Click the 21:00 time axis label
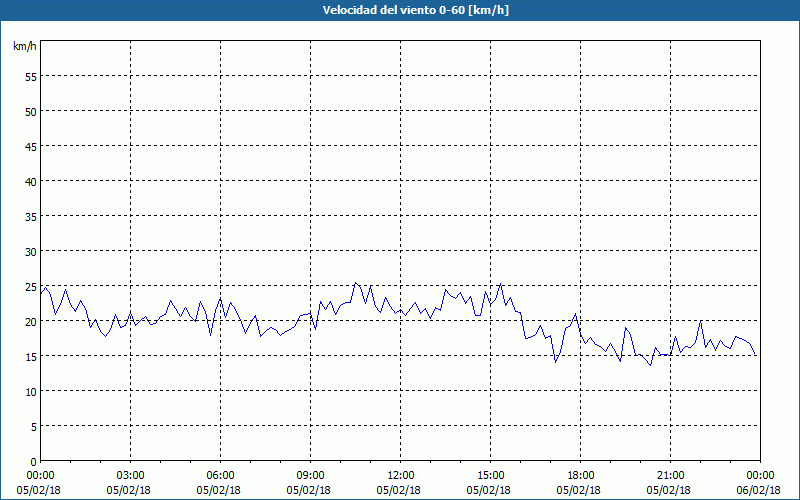 point(670,476)
